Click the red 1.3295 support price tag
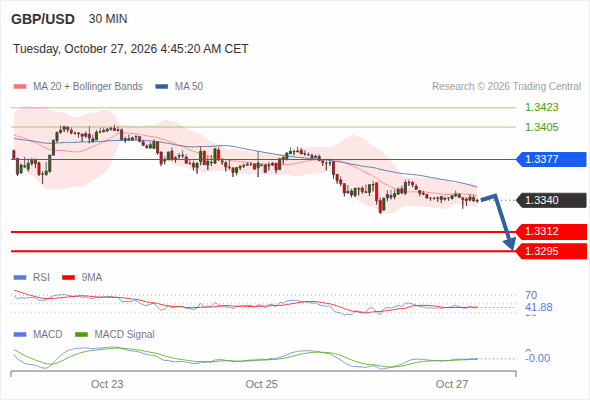 tap(551, 251)
